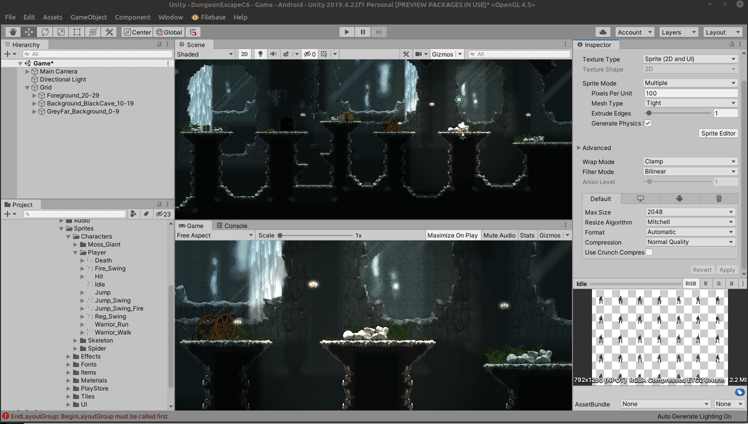Click the error icon in status bar
This screenshot has width=748, height=424.
point(6,416)
